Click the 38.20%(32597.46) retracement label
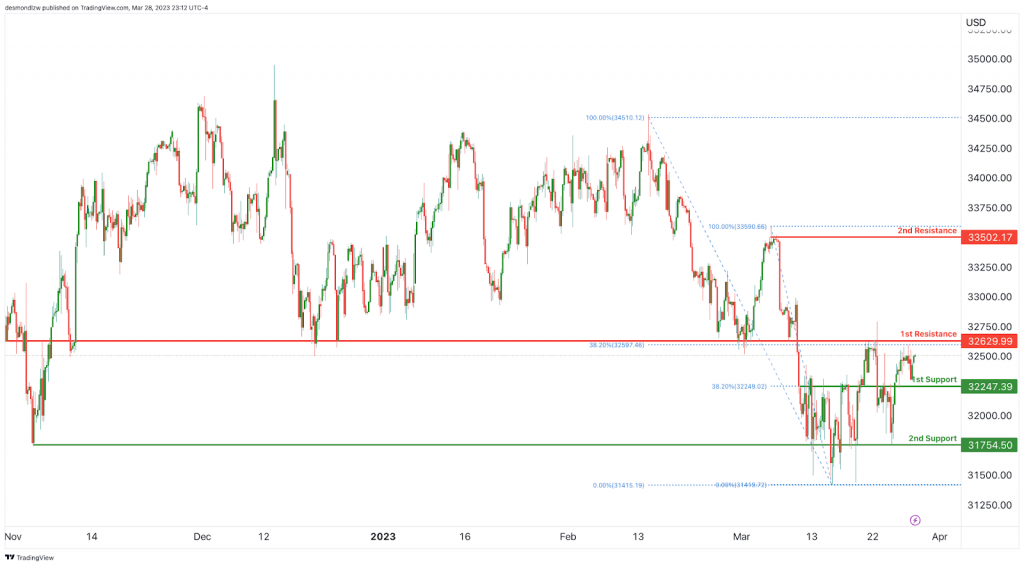 point(616,345)
